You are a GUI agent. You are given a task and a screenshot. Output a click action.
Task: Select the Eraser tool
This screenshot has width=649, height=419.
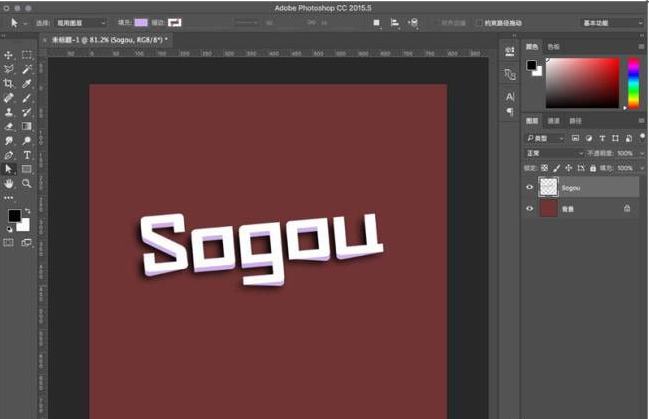(x=8, y=126)
